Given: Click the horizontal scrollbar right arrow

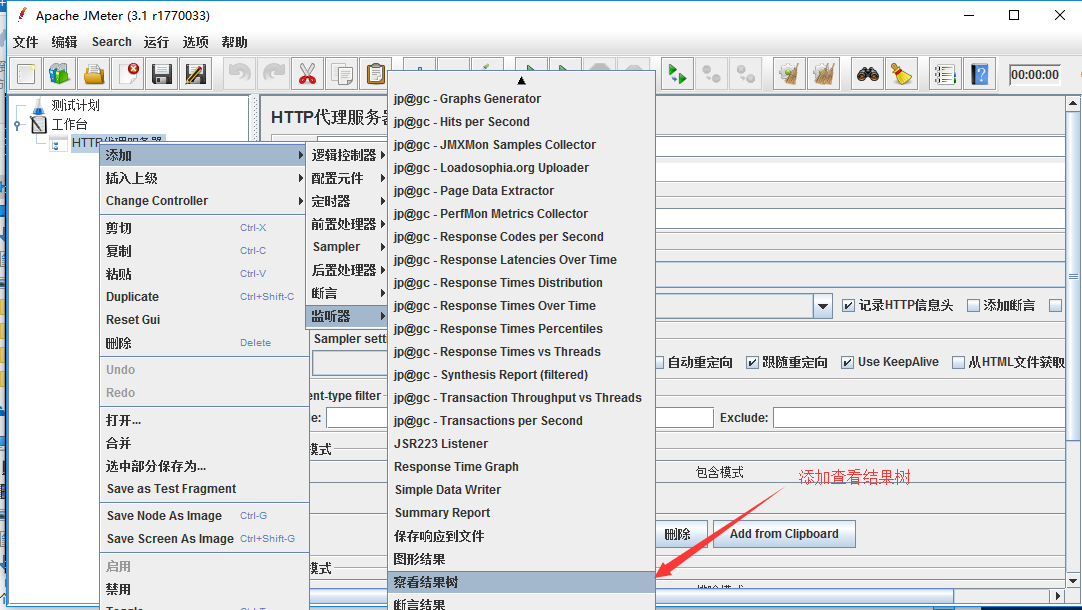Looking at the screenshot, I should coord(1059,596).
